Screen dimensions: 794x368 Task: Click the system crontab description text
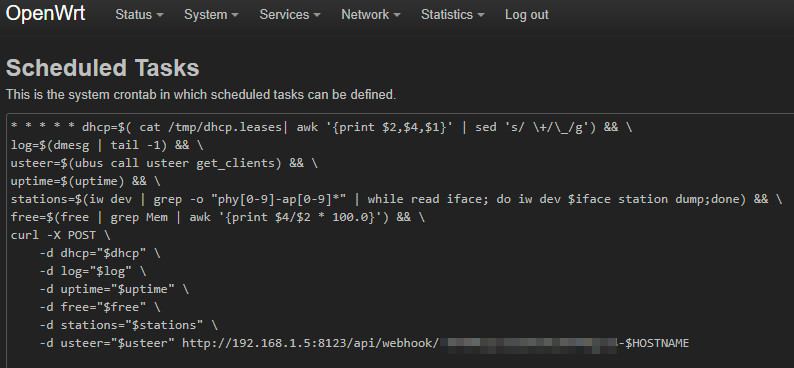point(201,95)
